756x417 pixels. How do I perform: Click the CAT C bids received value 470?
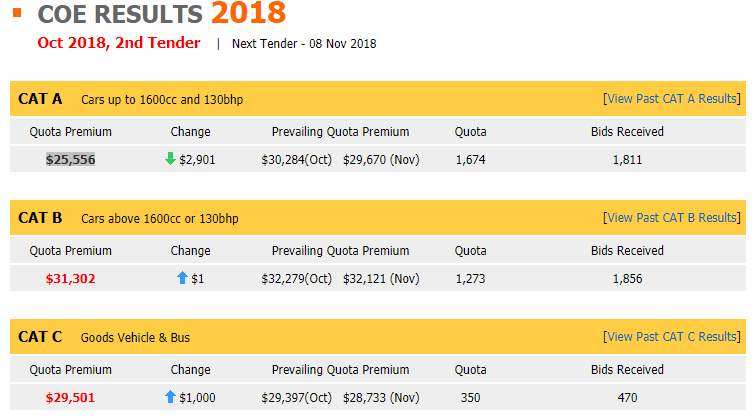coord(627,398)
